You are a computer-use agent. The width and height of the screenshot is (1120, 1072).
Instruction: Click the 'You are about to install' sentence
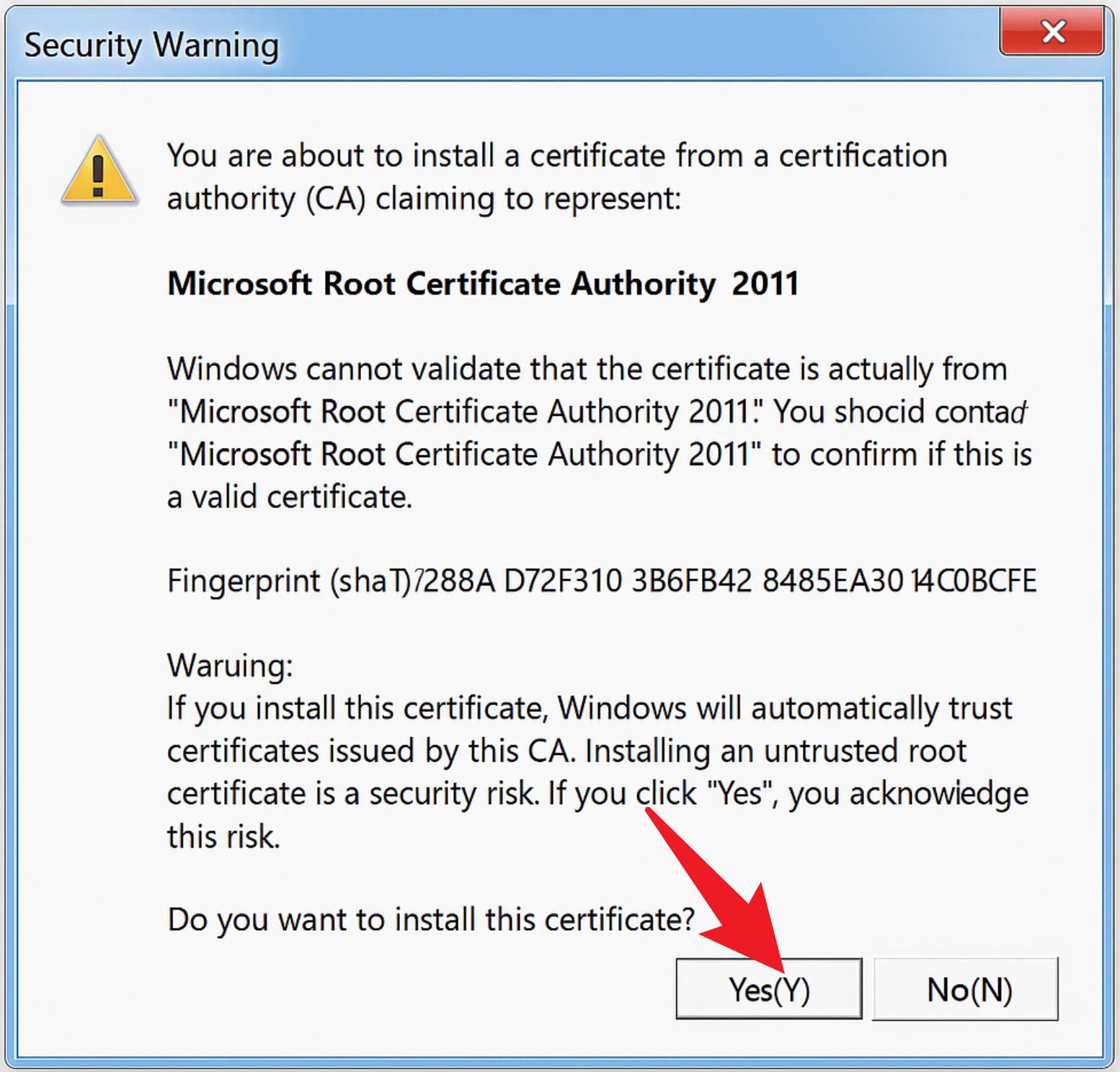coord(557,156)
